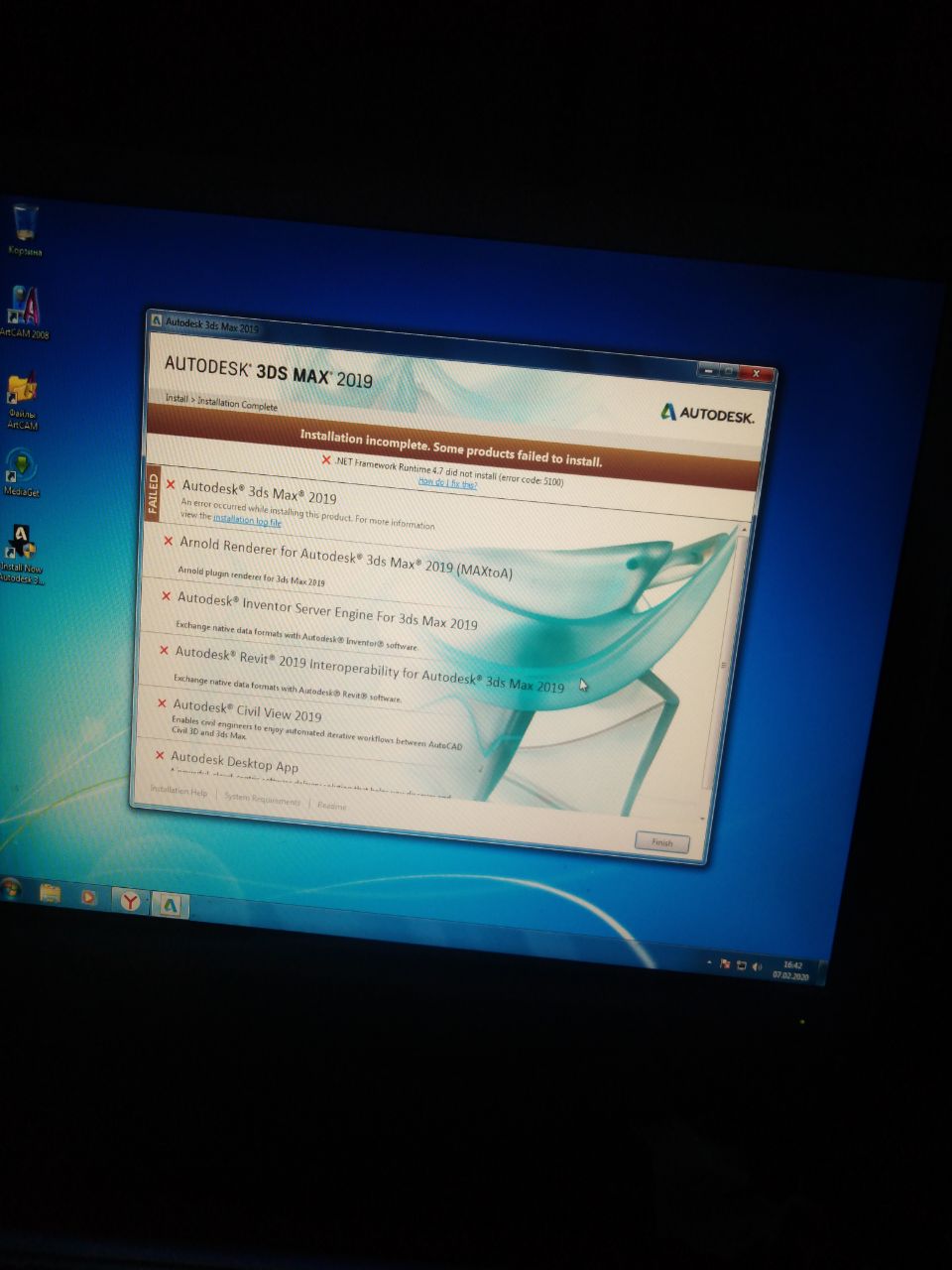The width and height of the screenshot is (952, 1270).
Task: Open the Windows Start menu orb
Action: click(10, 889)
